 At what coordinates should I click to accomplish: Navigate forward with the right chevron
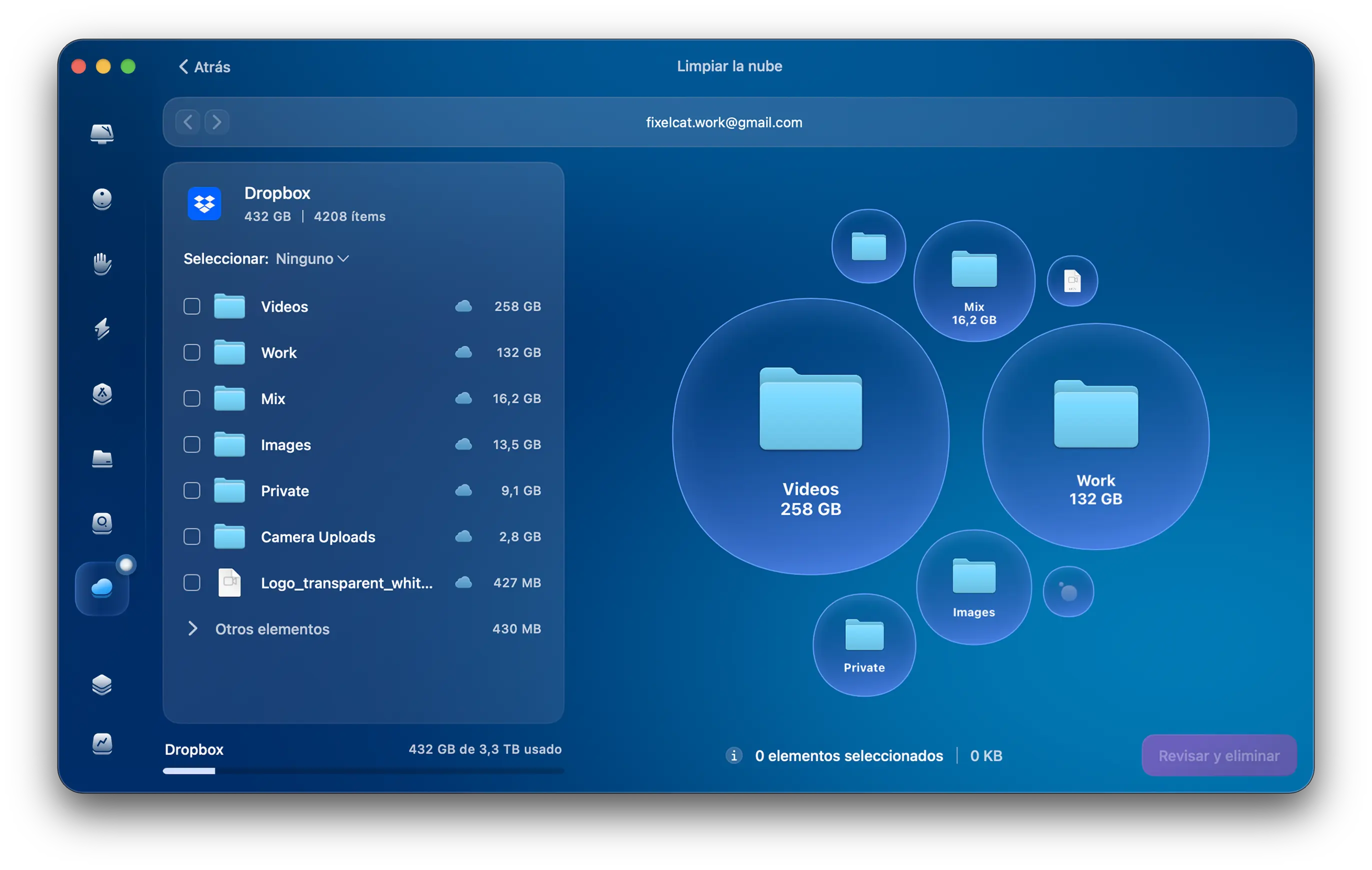216,122
